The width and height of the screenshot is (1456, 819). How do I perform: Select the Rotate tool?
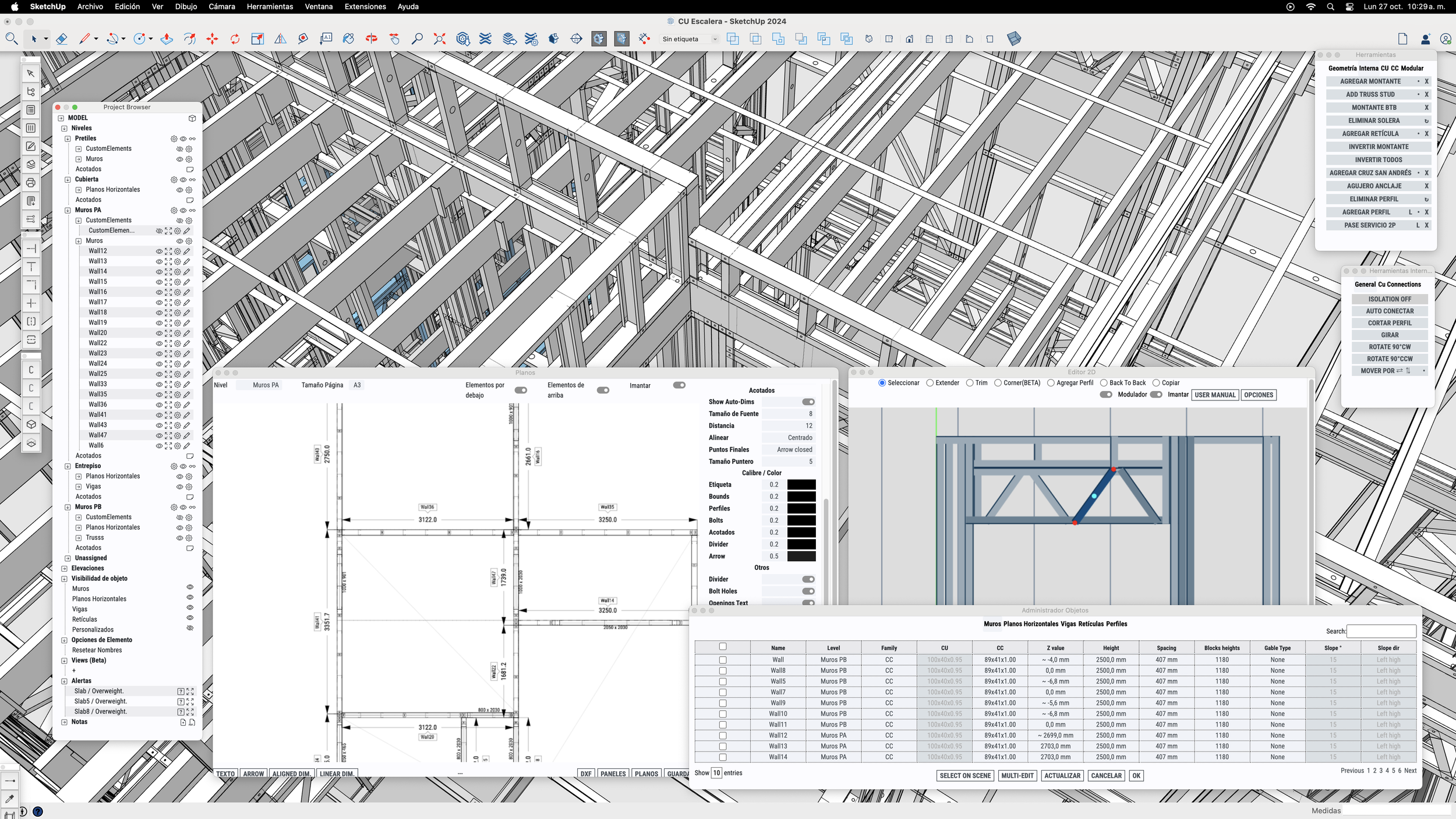pyautogui.click(x=235, y=39)
